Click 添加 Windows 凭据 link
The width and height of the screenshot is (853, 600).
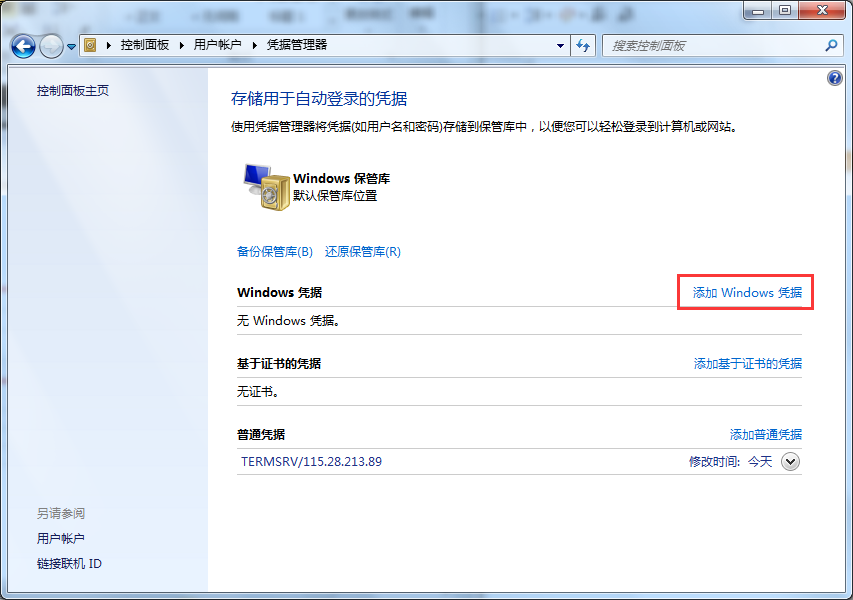tap(747, 293)
